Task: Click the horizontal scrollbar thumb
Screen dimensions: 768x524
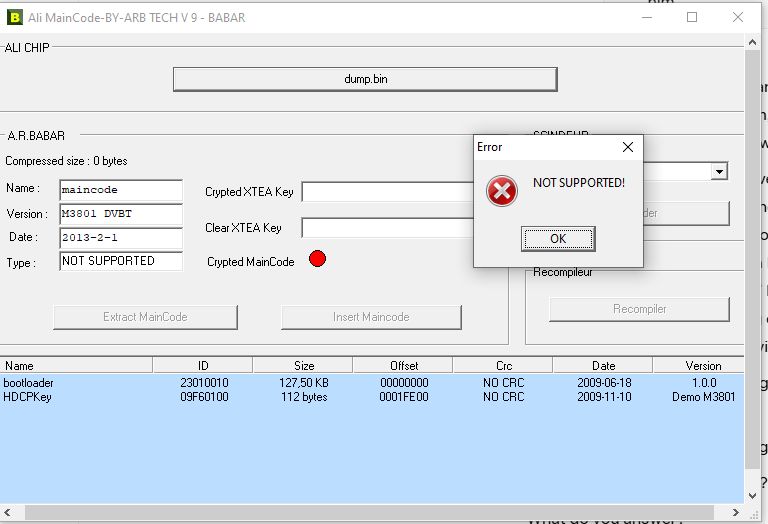Action: pos(369,513)
